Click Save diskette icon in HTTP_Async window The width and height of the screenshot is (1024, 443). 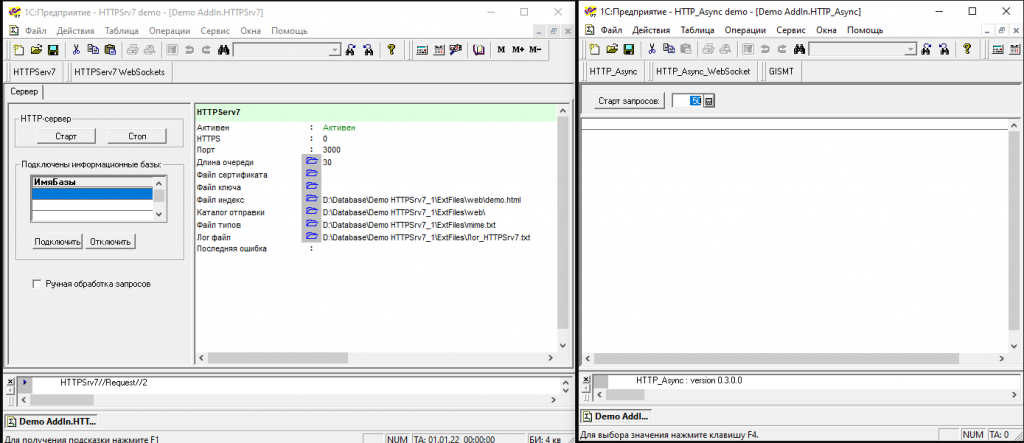[628, 49]
